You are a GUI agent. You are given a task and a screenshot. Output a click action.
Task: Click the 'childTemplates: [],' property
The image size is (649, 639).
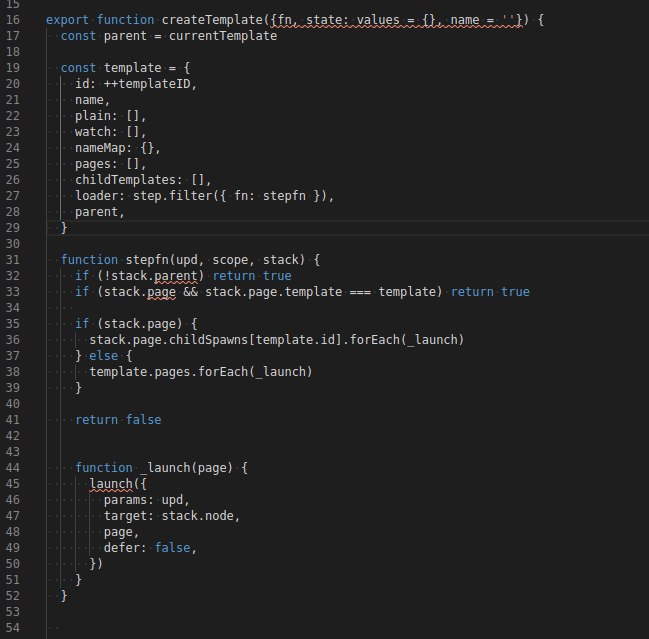coord(143,180)
